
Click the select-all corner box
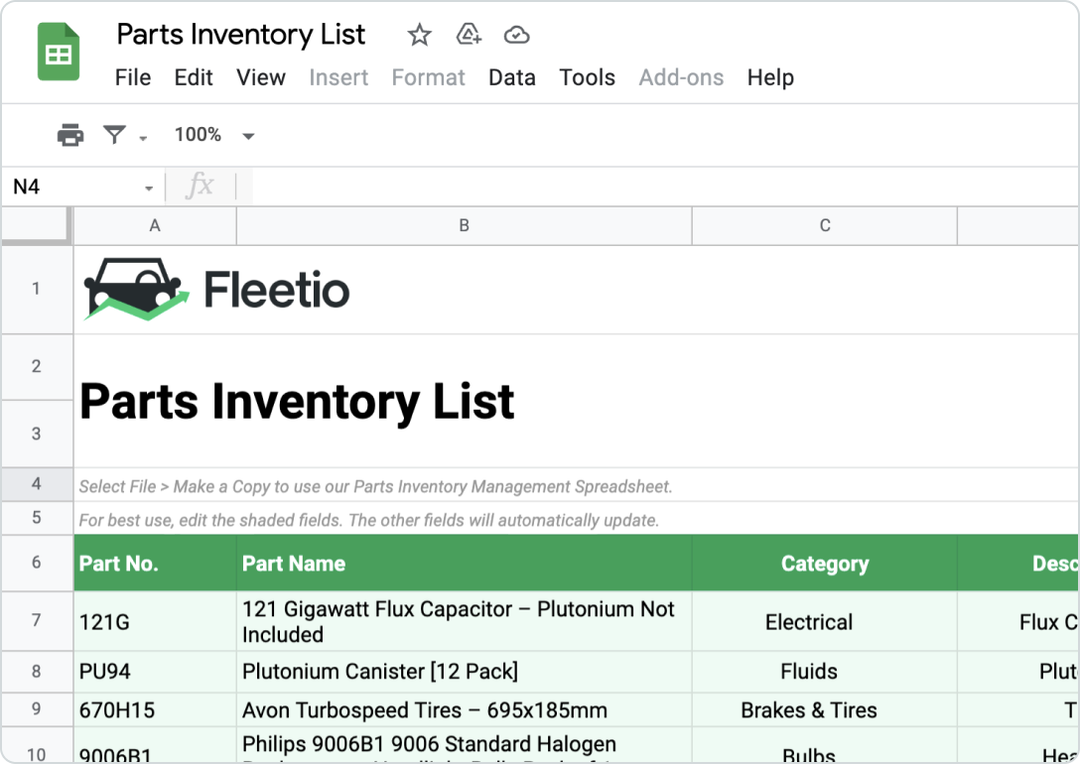point(36,226)
